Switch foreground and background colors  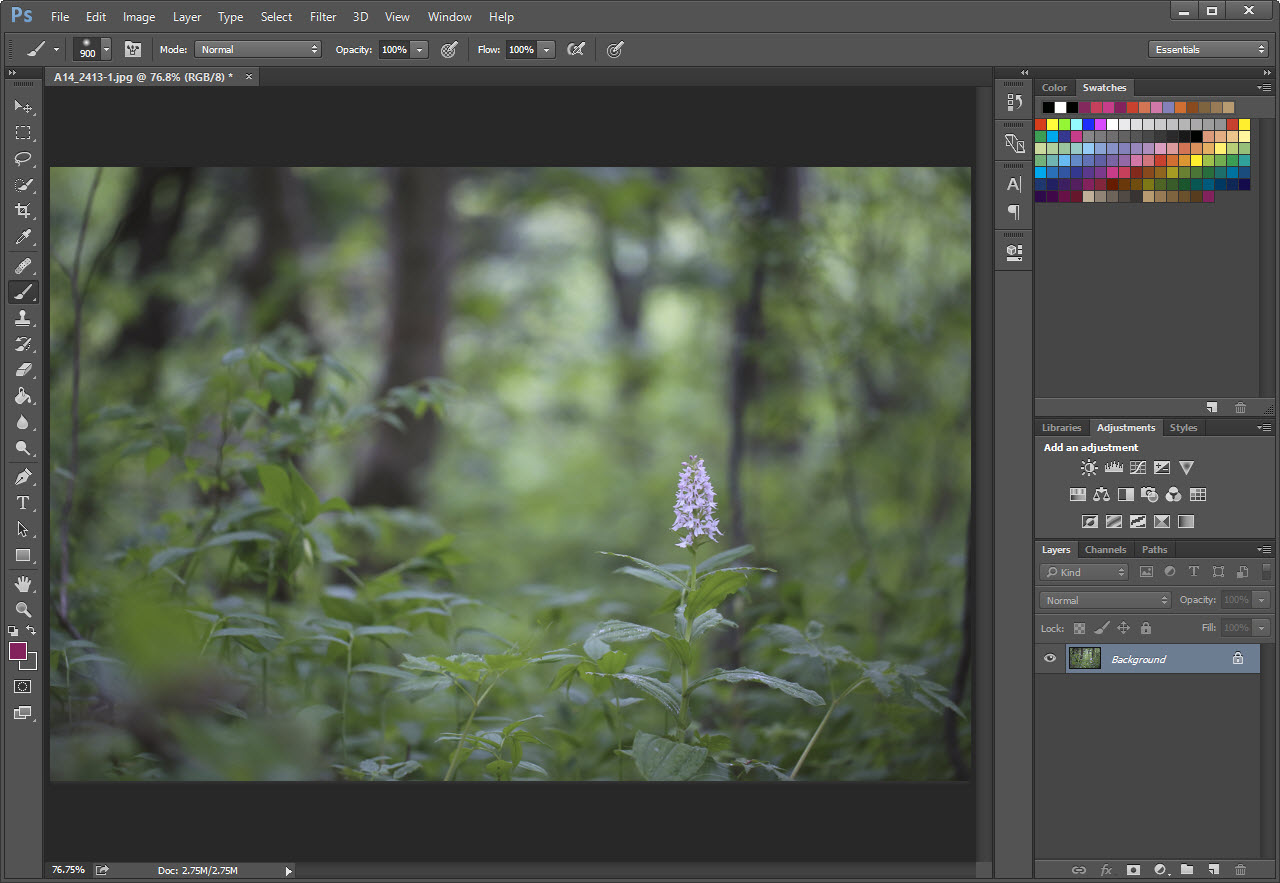coord(31,631)
